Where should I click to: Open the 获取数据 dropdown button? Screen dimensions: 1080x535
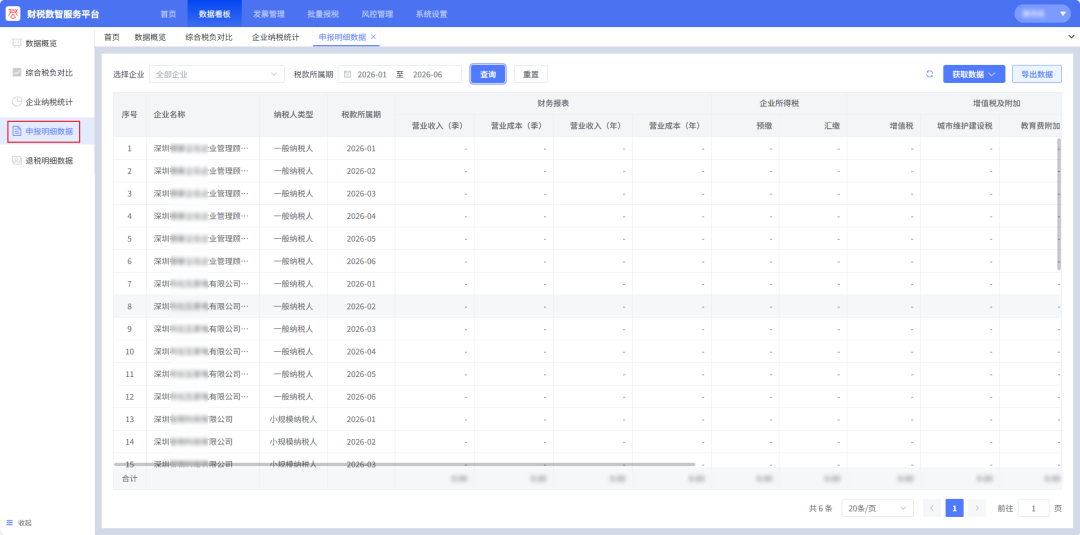click(x=974, y=74)
